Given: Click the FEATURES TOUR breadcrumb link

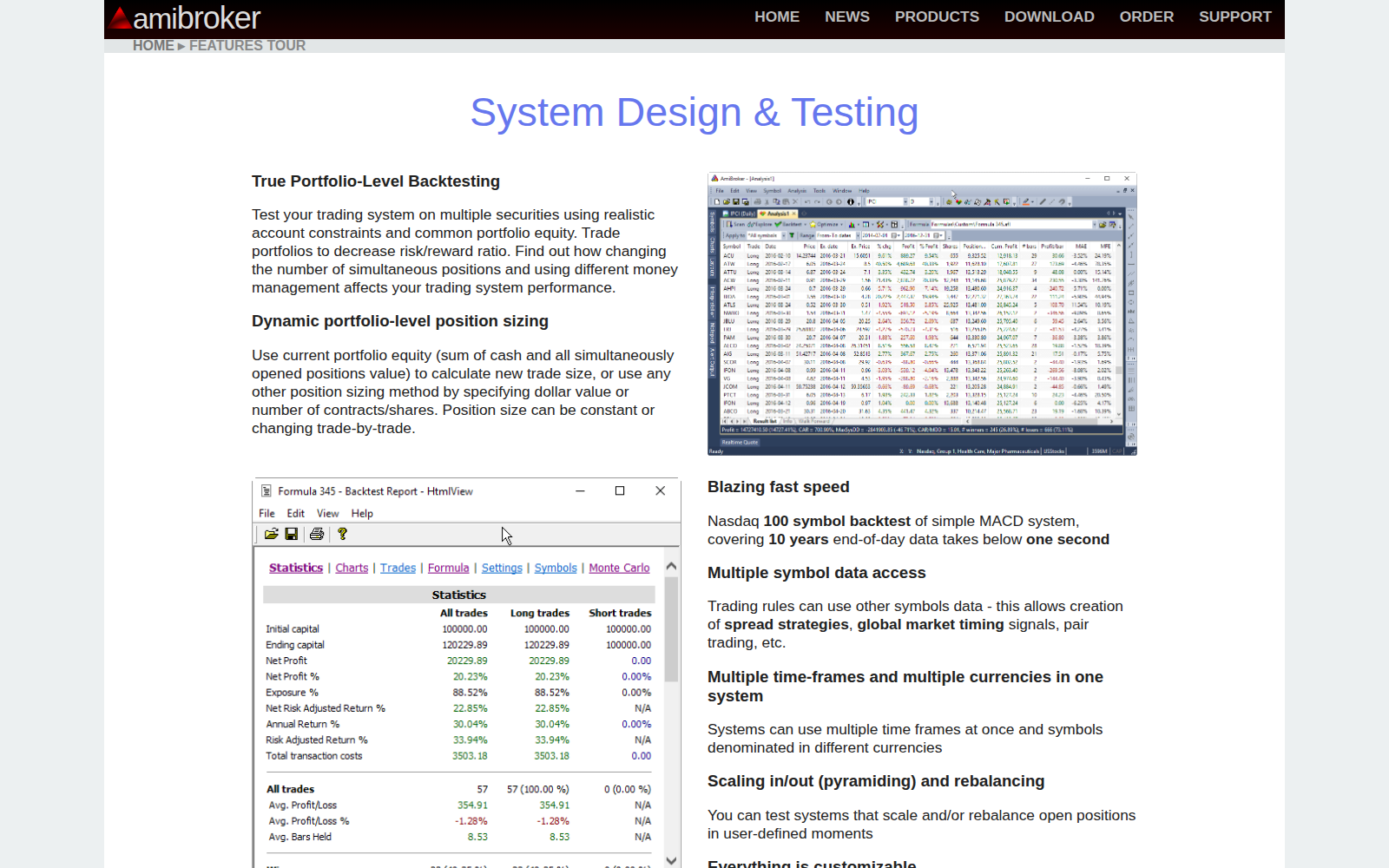Looking at the screenshot, I should (x=247, y=45).
